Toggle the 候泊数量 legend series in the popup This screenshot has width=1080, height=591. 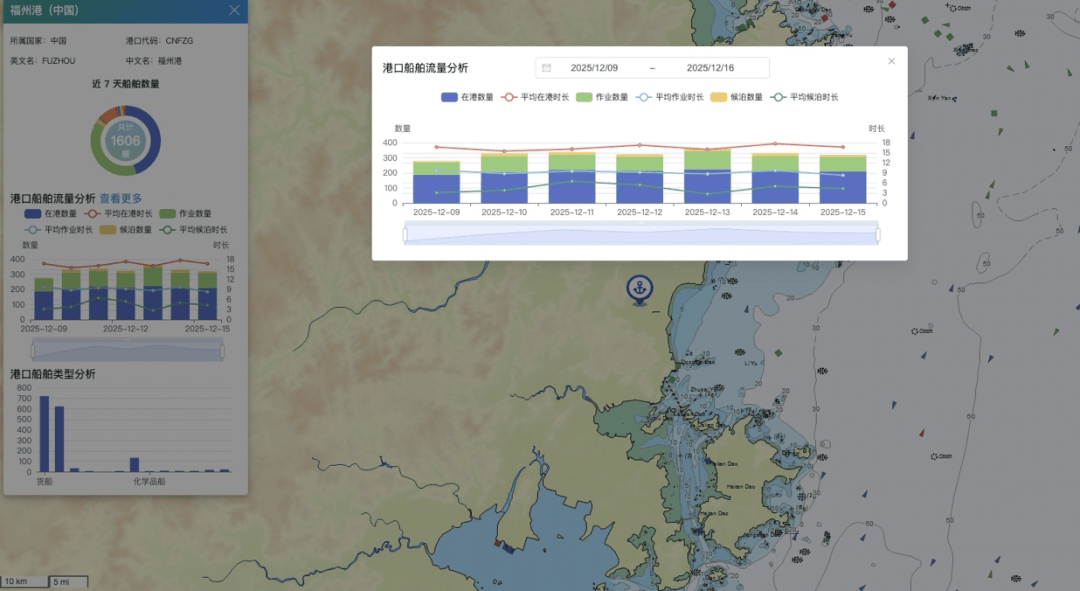click(737, 97)
